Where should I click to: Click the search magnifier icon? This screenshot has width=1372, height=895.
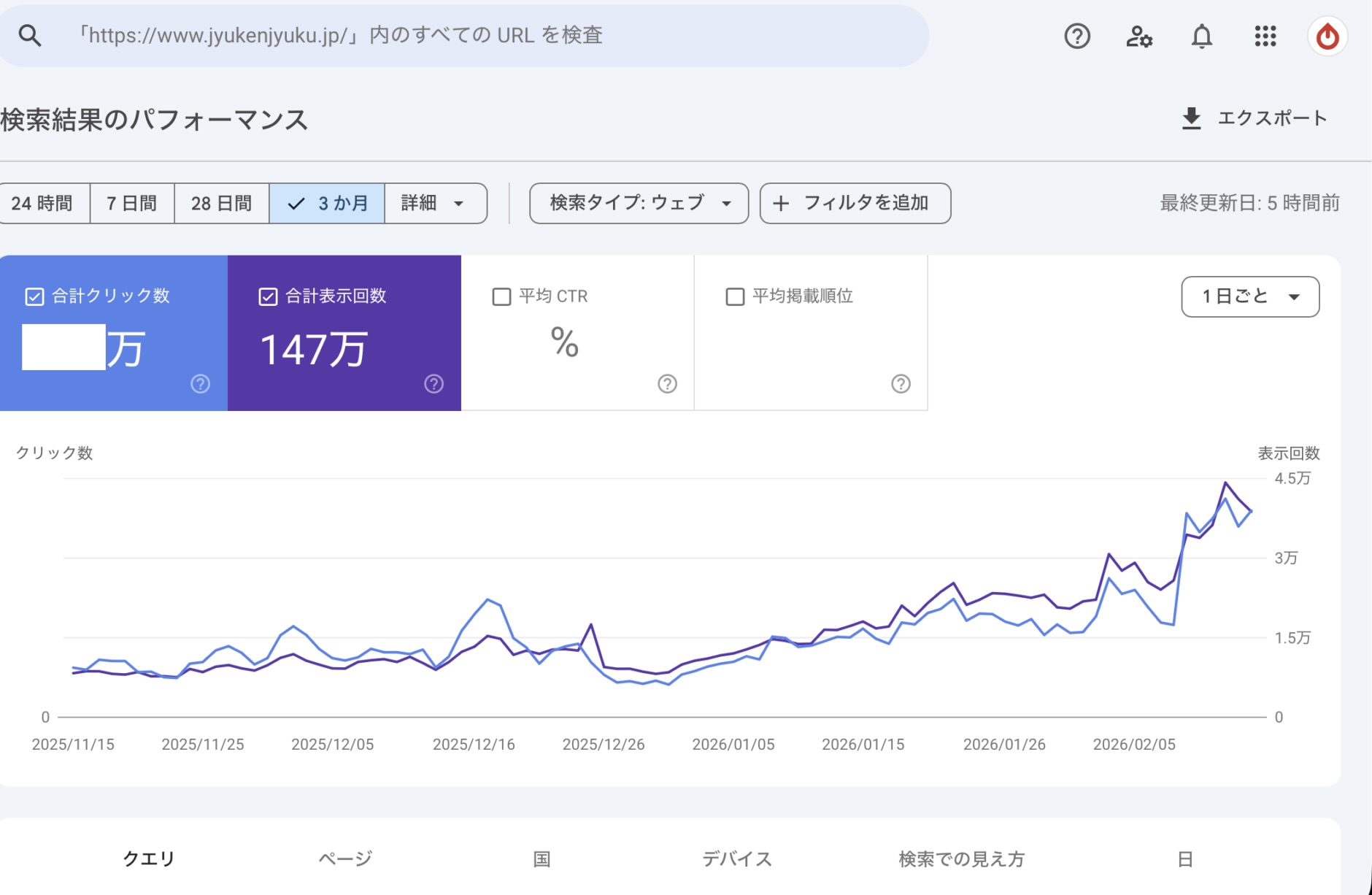pyautogui.click(x=29, y=35)
